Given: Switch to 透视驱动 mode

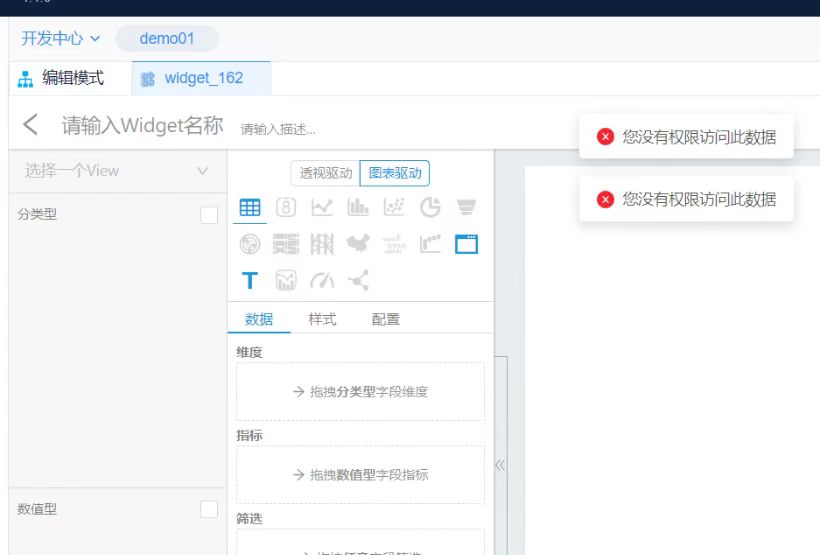Looking at the screenshot, I should coord(325,173).
